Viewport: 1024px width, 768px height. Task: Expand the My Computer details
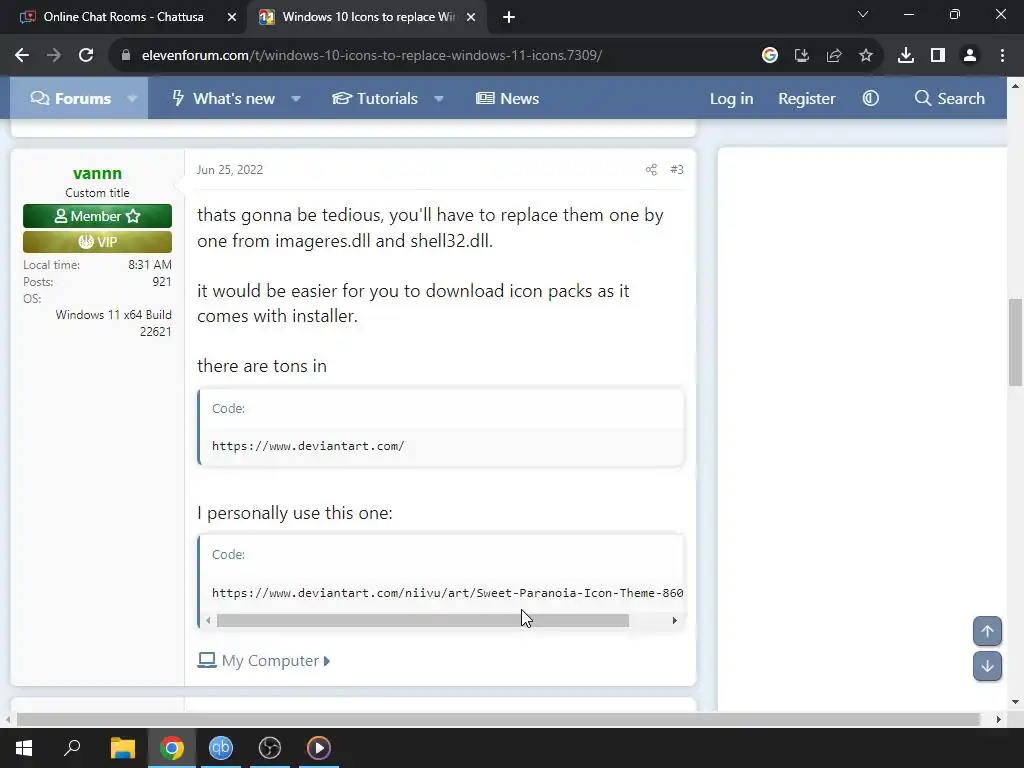tap(264, 661)
